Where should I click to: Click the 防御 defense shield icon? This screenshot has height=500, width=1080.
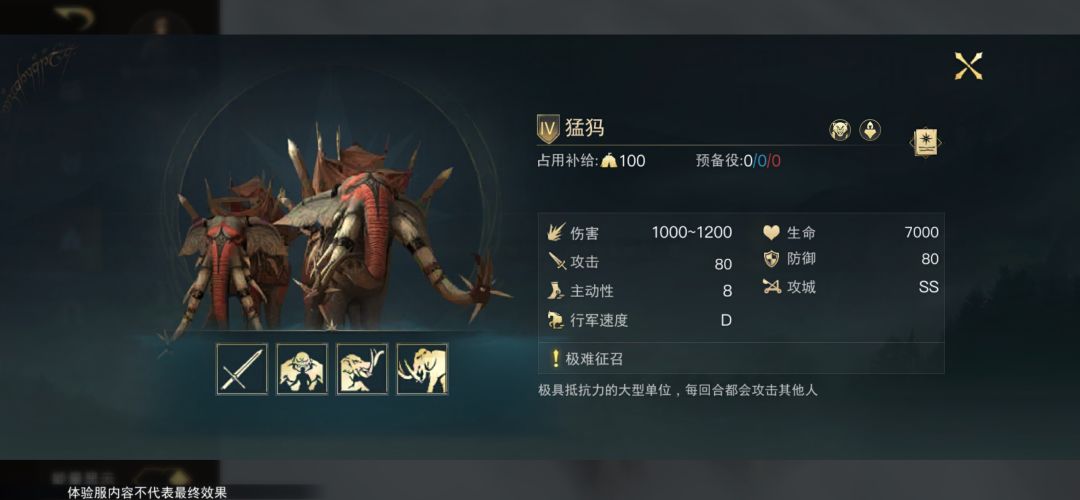click(x=771, y=259)
